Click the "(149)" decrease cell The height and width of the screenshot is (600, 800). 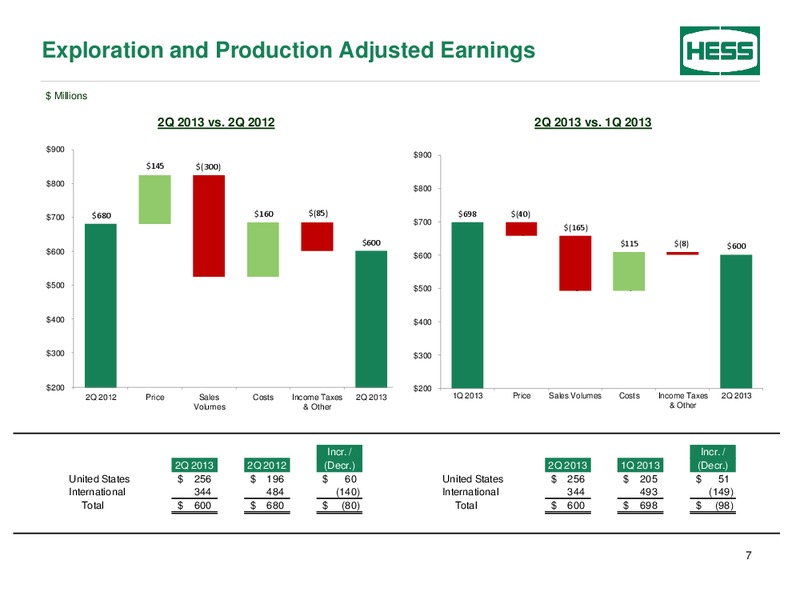721,492
